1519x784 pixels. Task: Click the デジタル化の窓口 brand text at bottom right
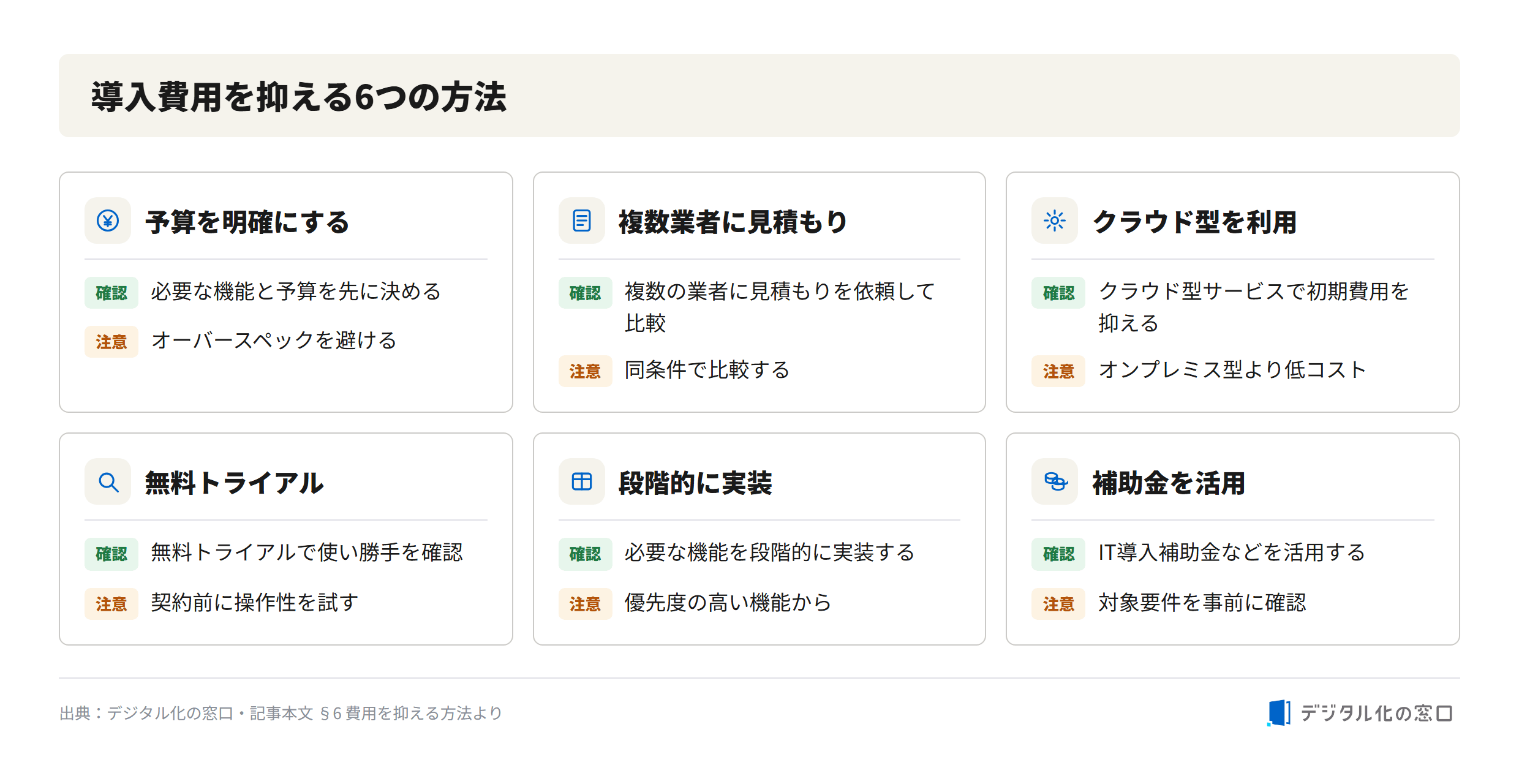click(1376, 713)
